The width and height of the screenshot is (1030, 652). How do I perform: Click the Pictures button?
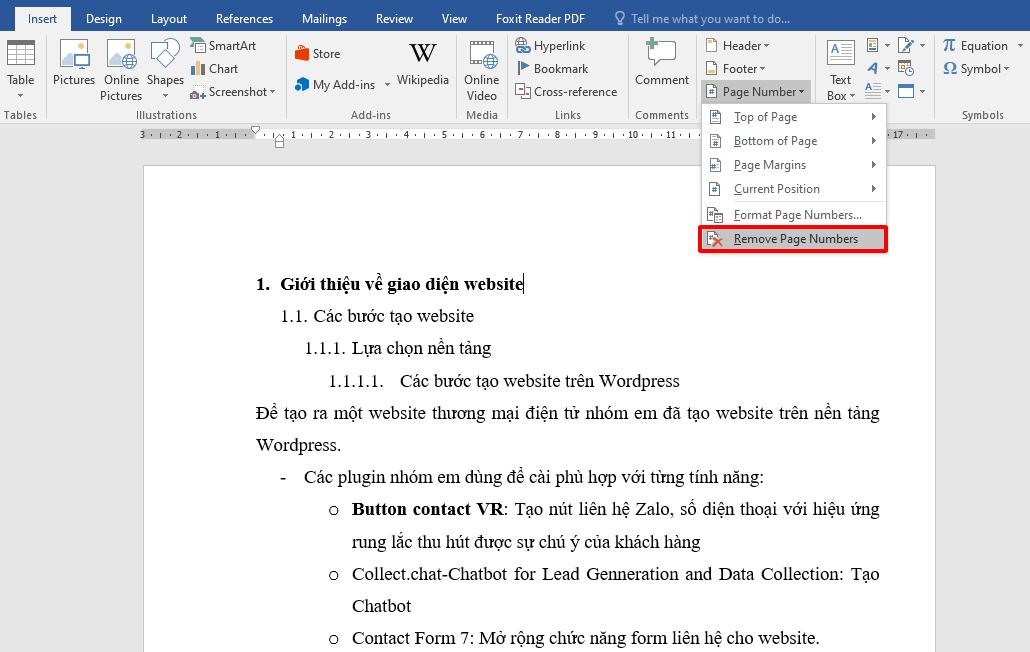click(x=73, y=65)
